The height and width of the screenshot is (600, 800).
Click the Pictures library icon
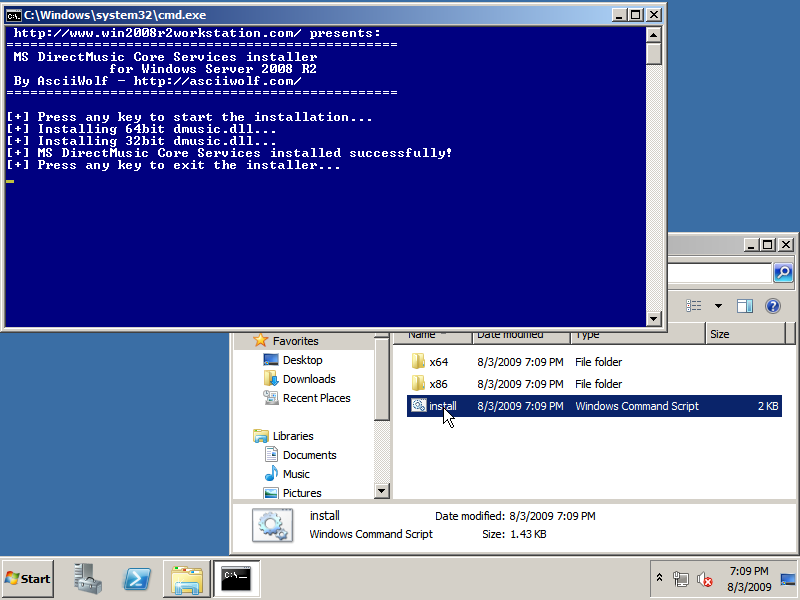click(271, 493)
